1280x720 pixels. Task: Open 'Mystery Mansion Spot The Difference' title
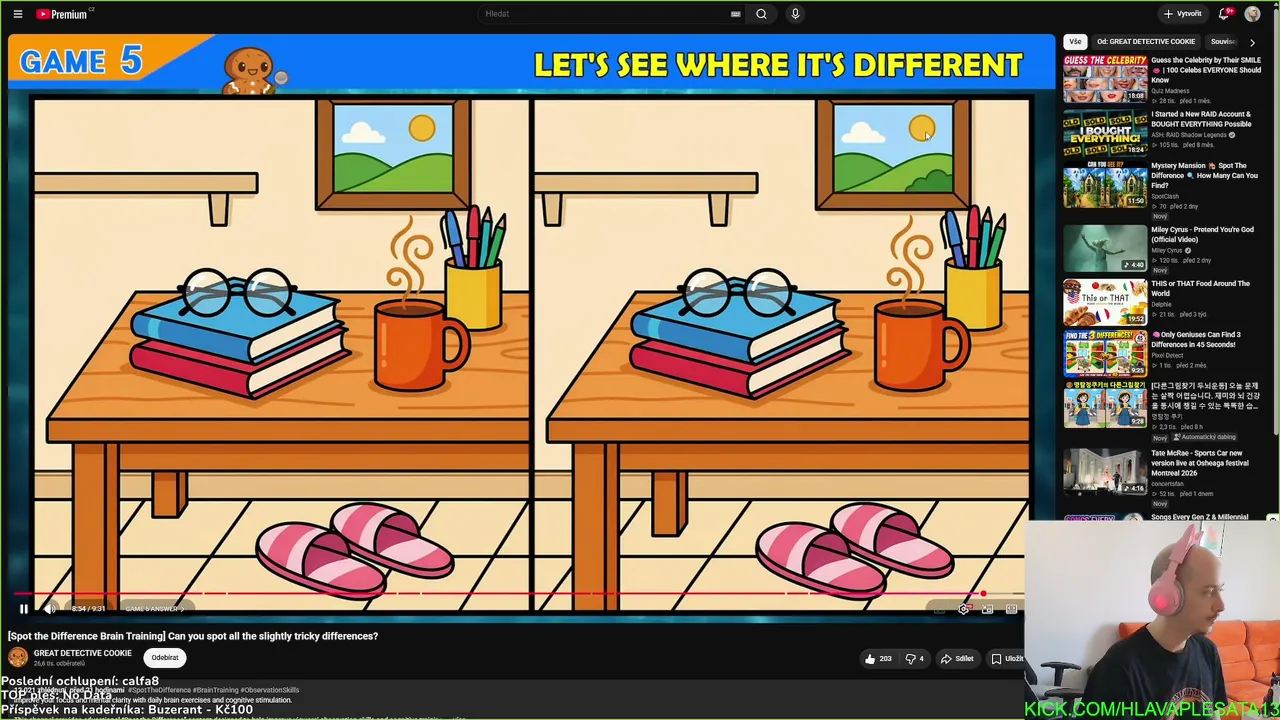[x=1204, y=175]
